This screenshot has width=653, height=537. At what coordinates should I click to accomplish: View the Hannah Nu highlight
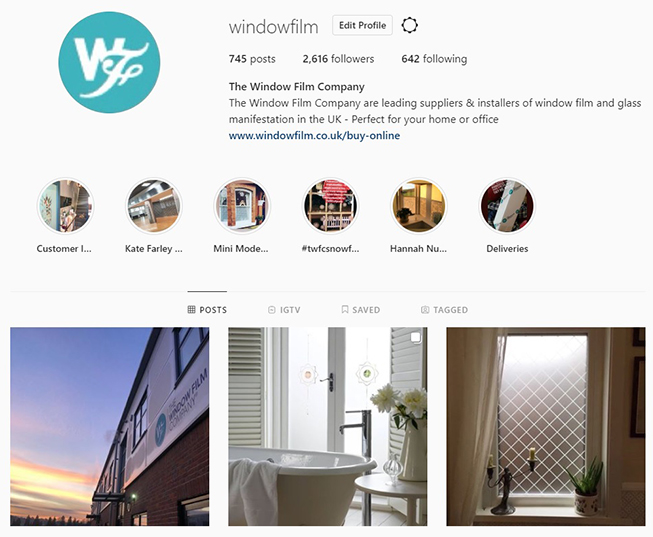click(x=419, y=206)
